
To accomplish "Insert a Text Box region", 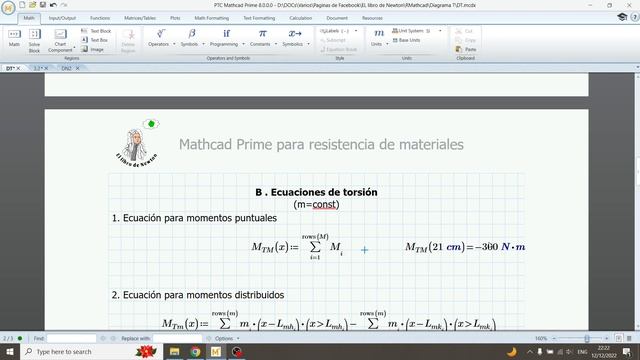I will pyautogui.click(x=95, y=40).
